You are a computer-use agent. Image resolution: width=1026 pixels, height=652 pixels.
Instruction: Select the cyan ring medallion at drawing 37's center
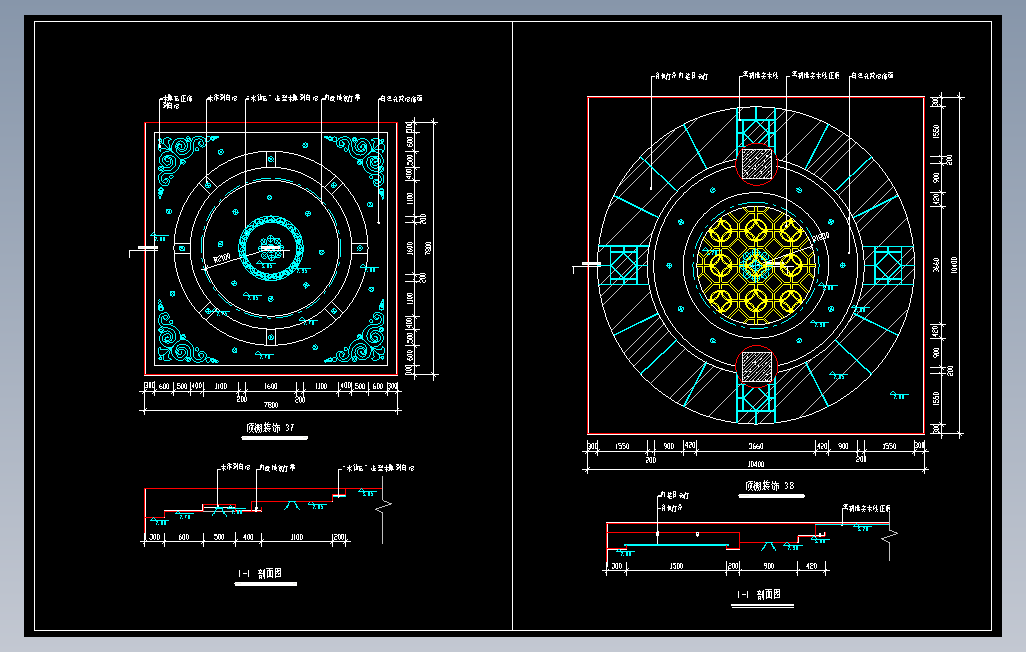point(271,248)
